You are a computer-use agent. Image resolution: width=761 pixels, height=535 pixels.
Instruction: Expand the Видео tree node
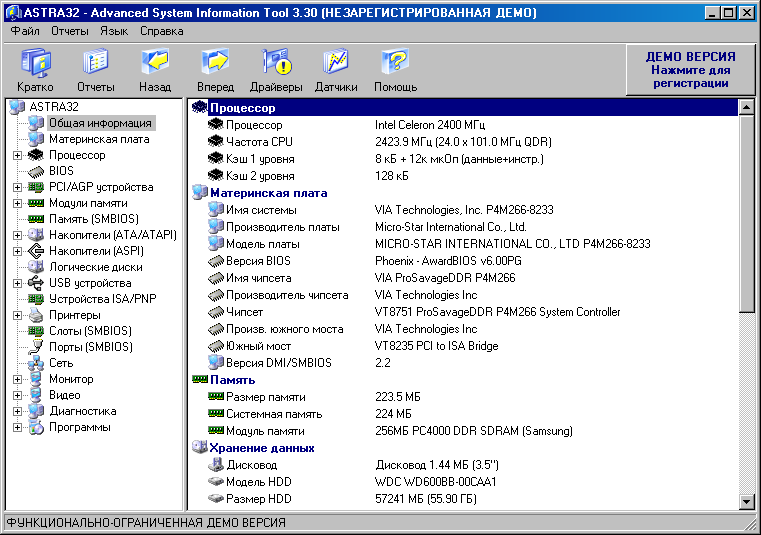pyautogui.click(x=17, y=396)
